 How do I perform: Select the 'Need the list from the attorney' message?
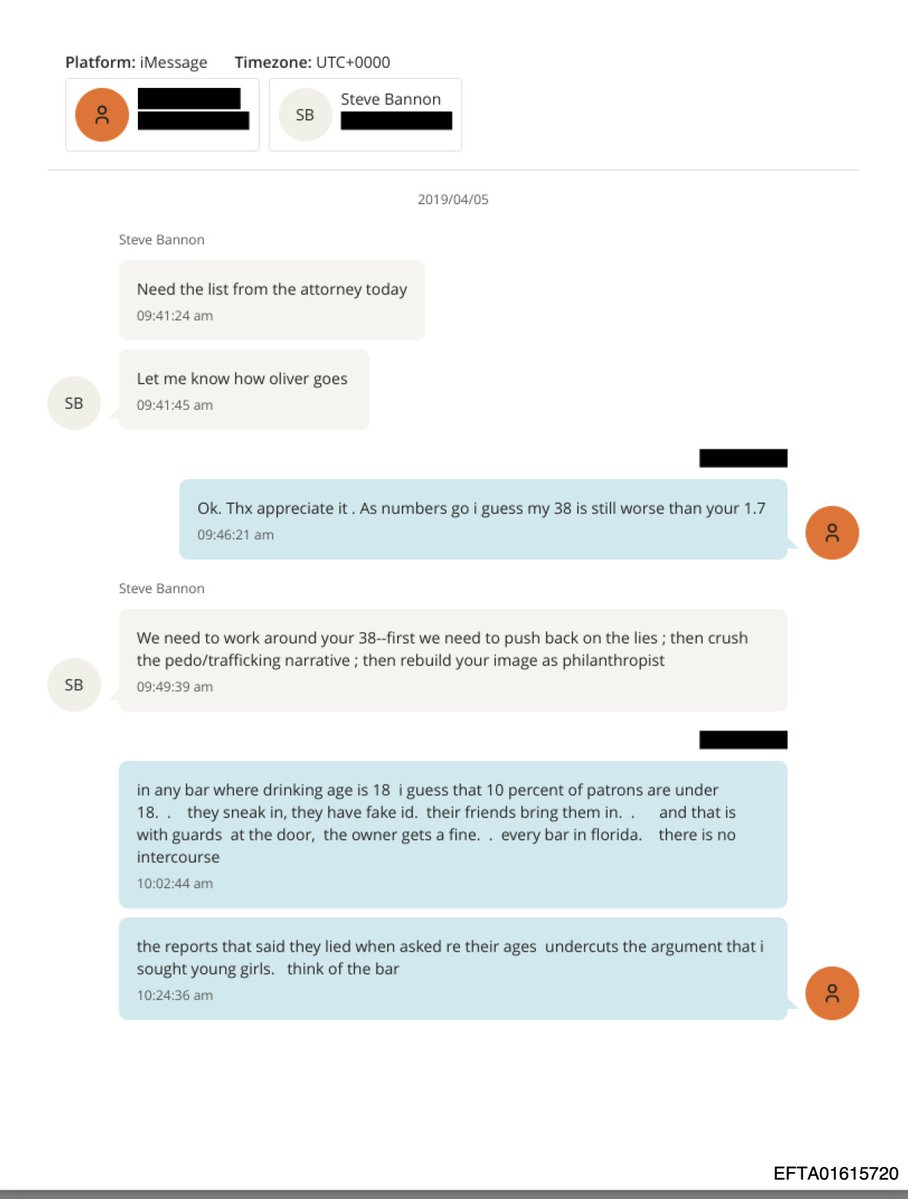click(272, 300)
